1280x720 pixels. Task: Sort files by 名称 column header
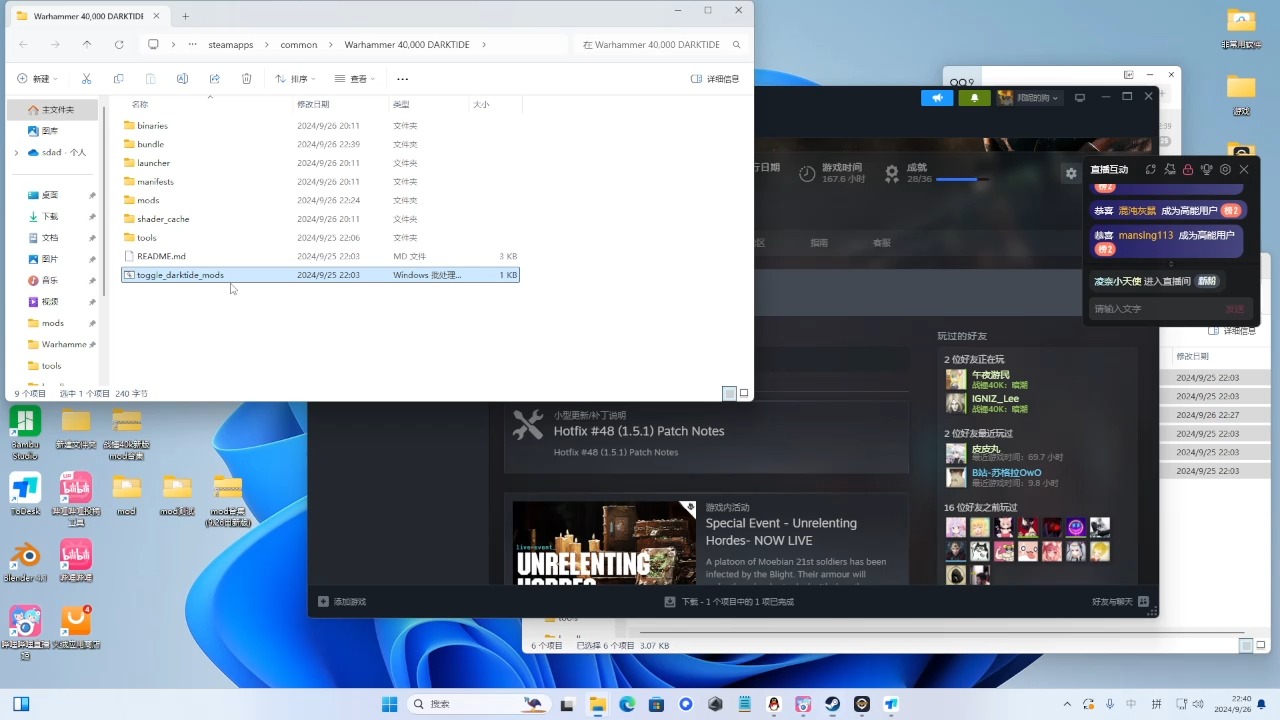[139, 104]
